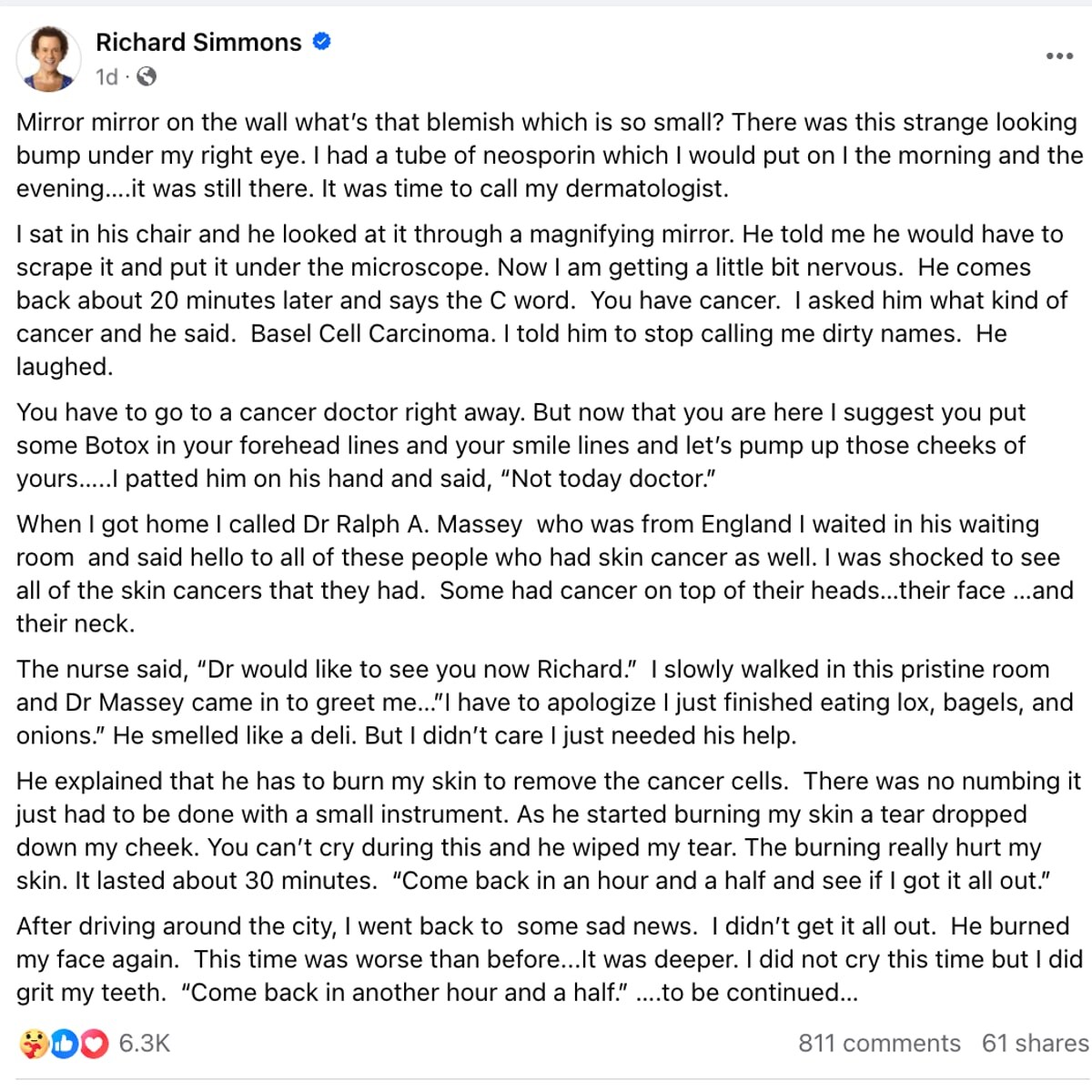Click the red Love heart reaction icon

tap(94, 1044)
